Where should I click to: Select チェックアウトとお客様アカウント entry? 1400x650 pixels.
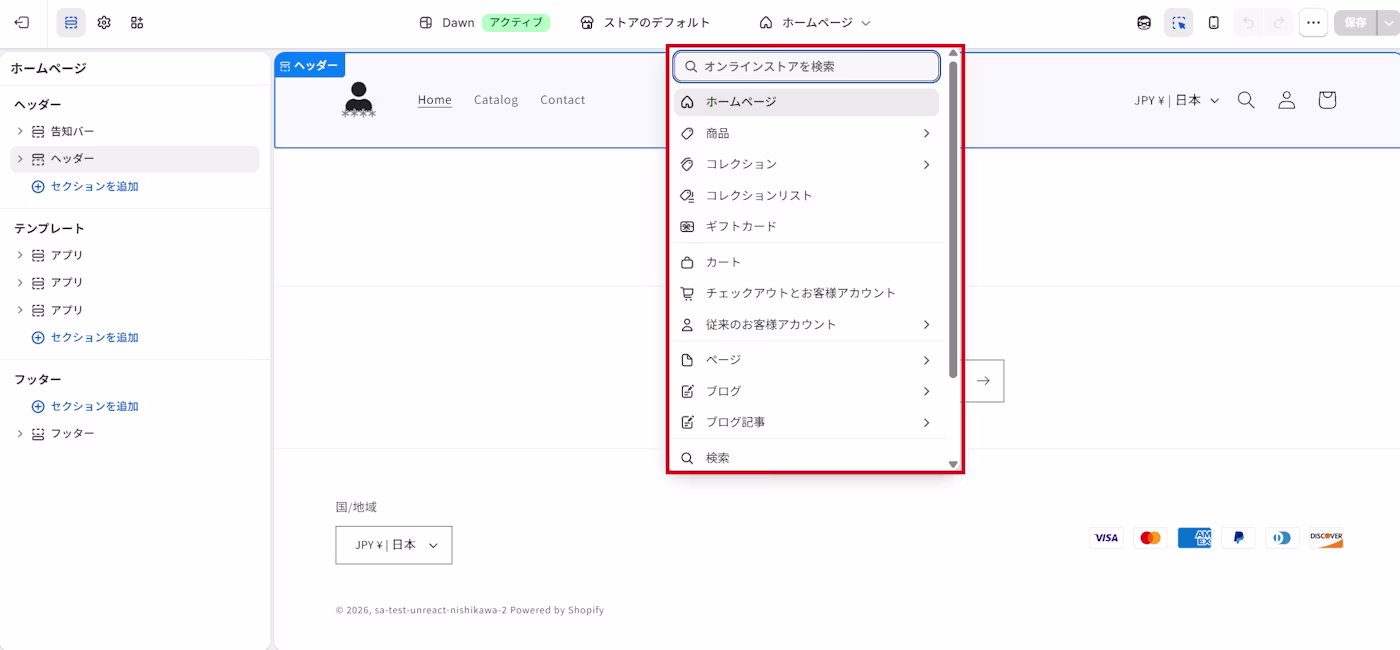click(807, 293)
